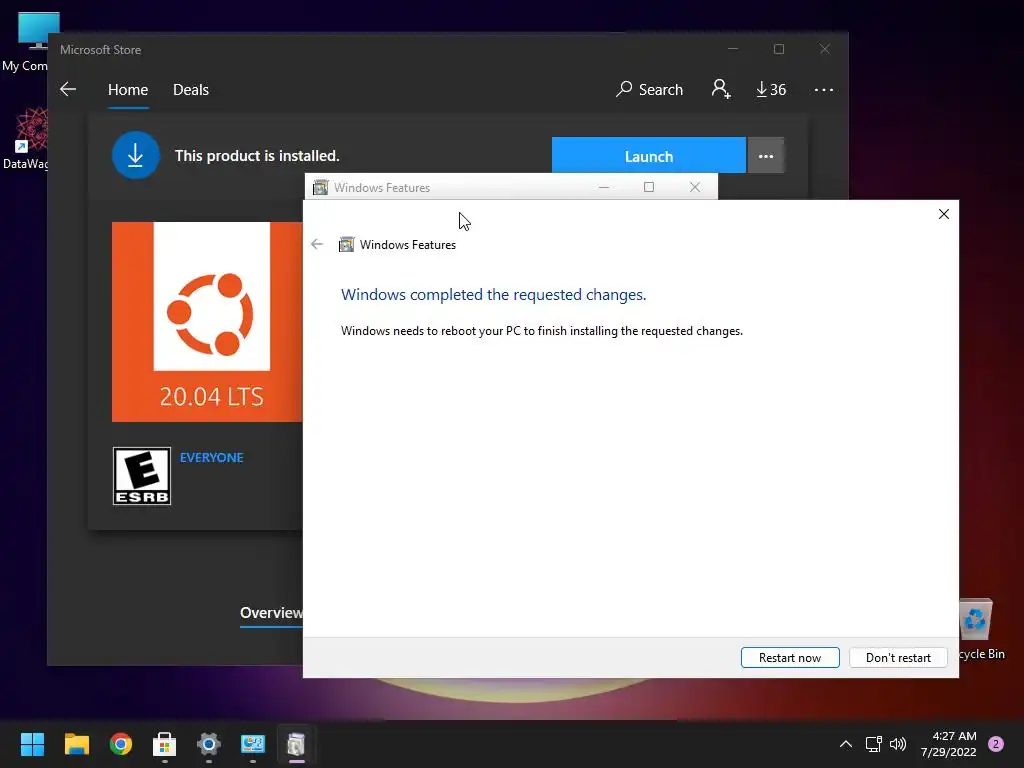1024x768 pixels.
Task: Switch to Microsoft Store taskbar icon
Action: click(x=165, y=744)
